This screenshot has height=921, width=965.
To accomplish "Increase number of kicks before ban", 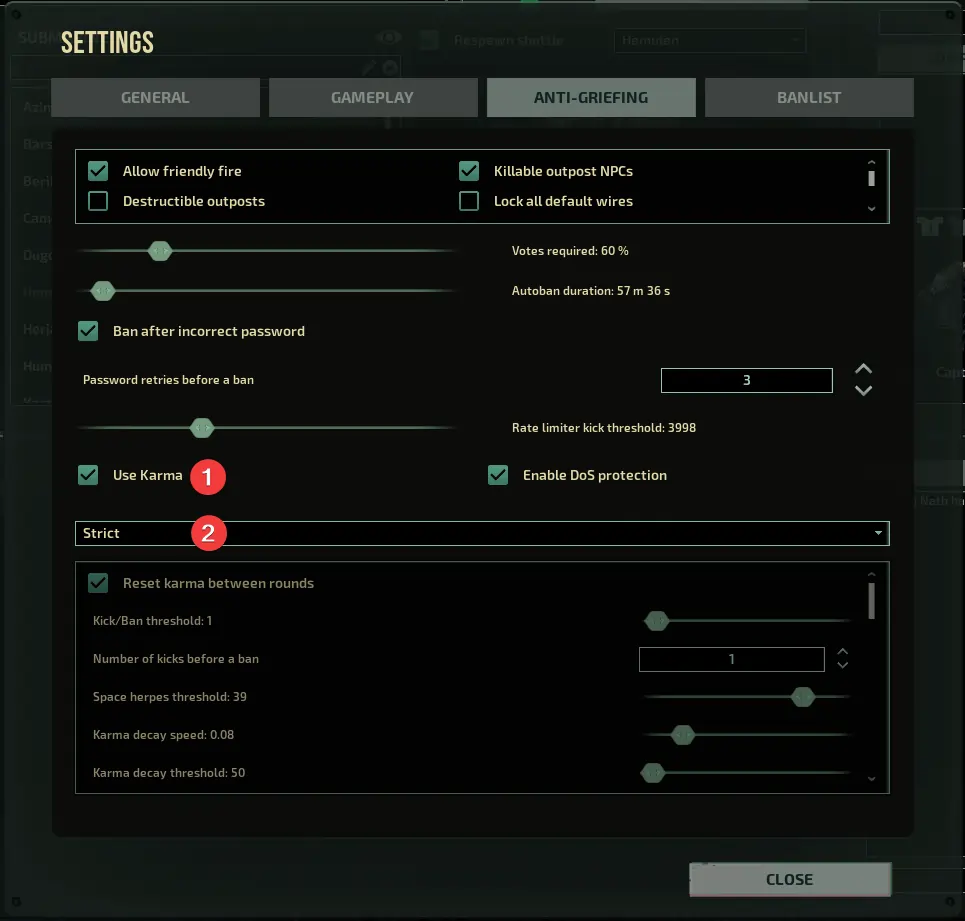I will coord(843,652).
